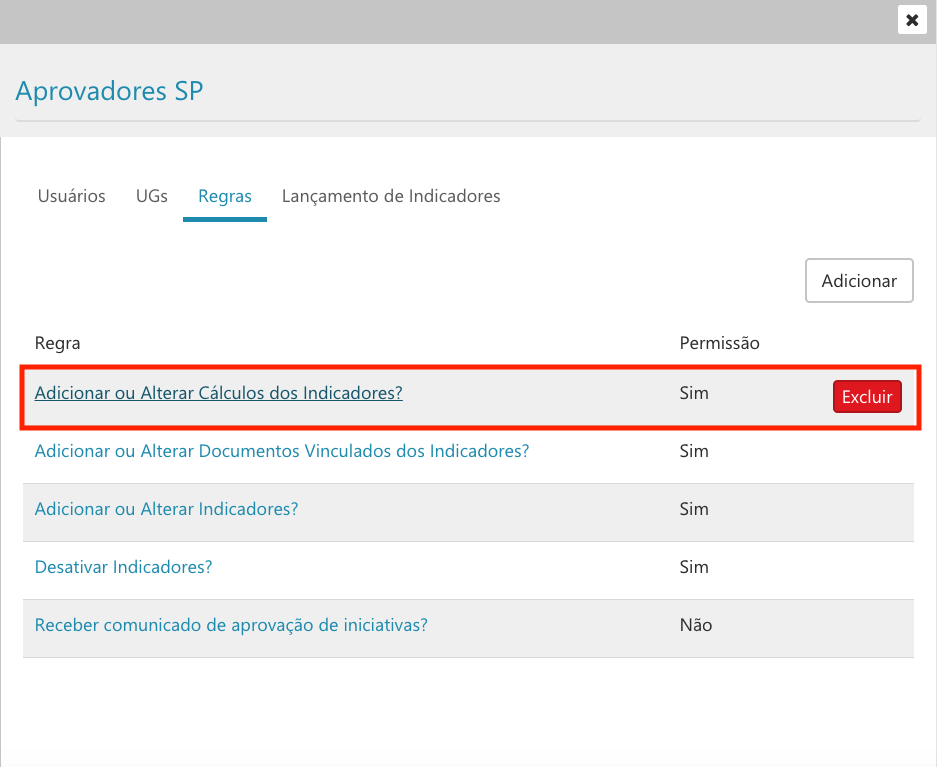Click the Permissão column header
Screen dimensions: 937x767
(x=719, y=343)
